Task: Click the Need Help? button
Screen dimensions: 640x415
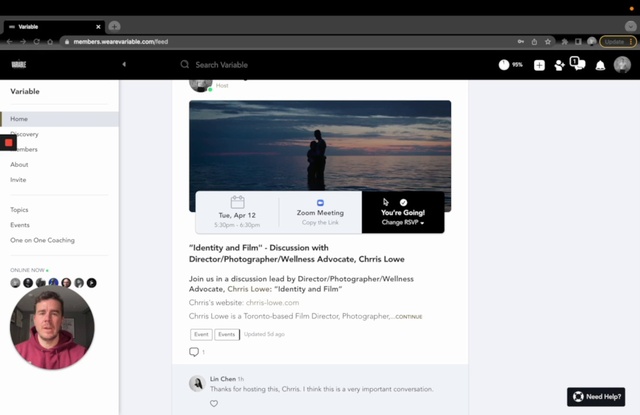Action: pos(596,396)
